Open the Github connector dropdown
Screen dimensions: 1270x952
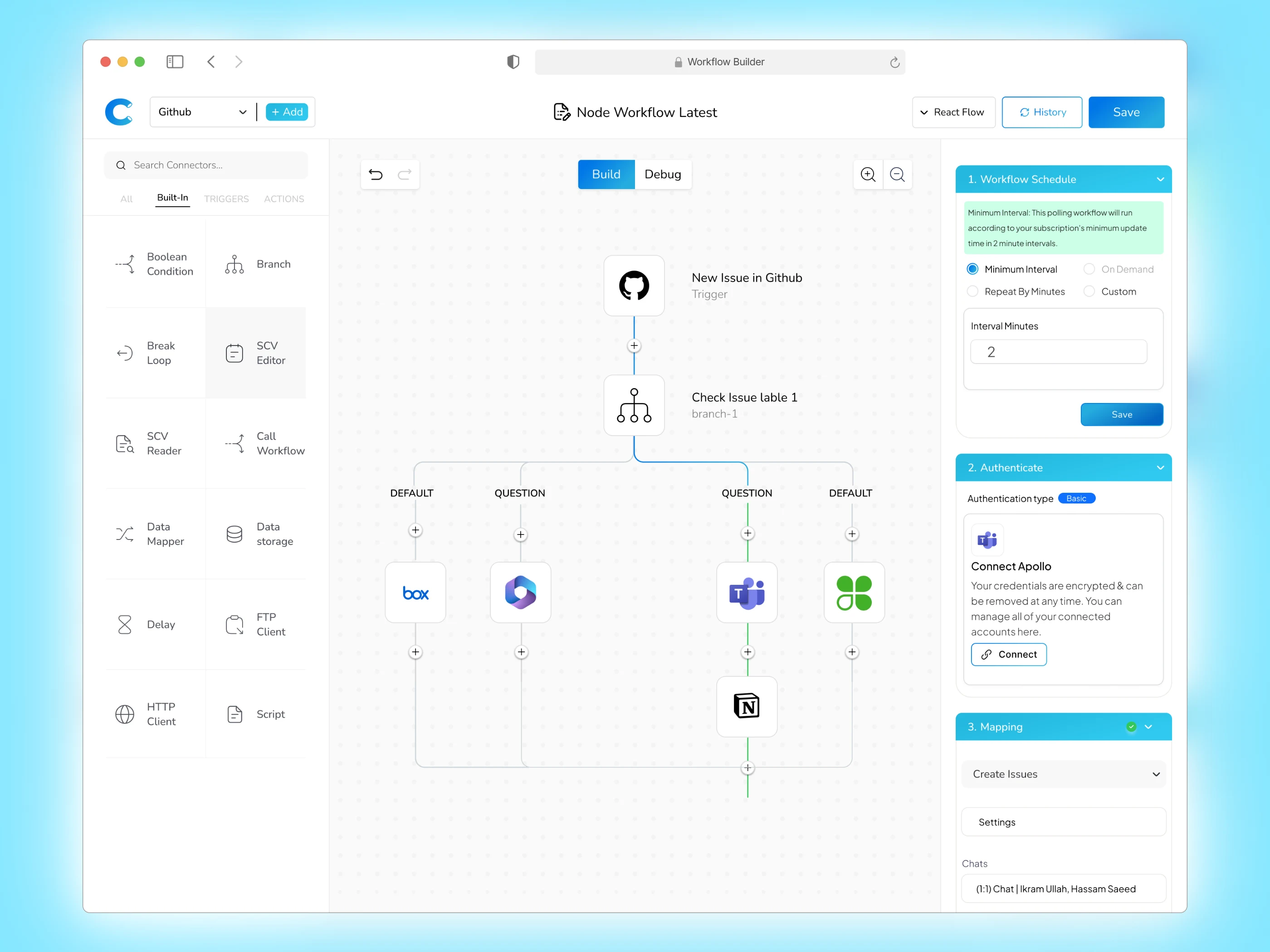[x=203, y=112]
